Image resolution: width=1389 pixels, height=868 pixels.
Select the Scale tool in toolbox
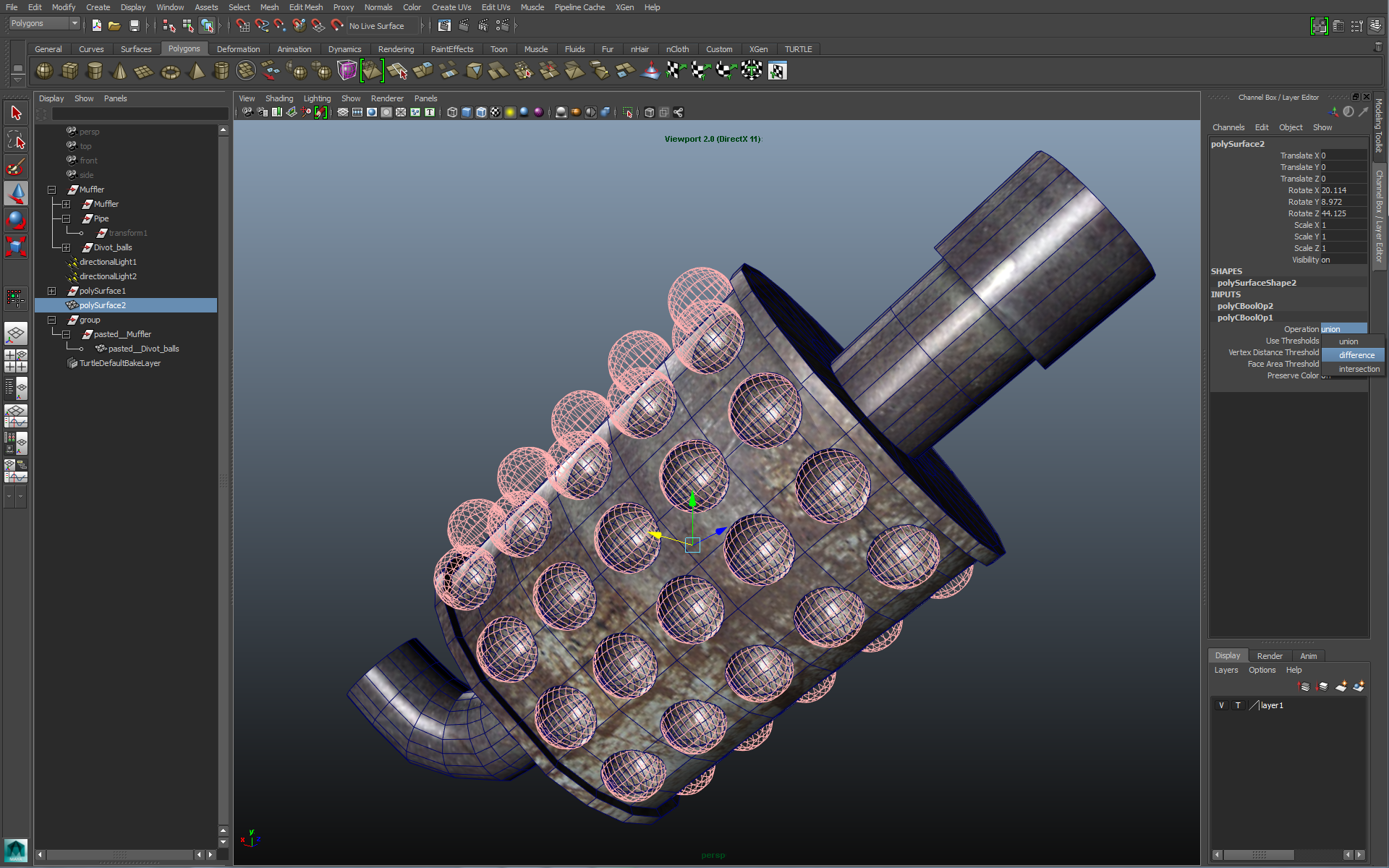(16, 247)
